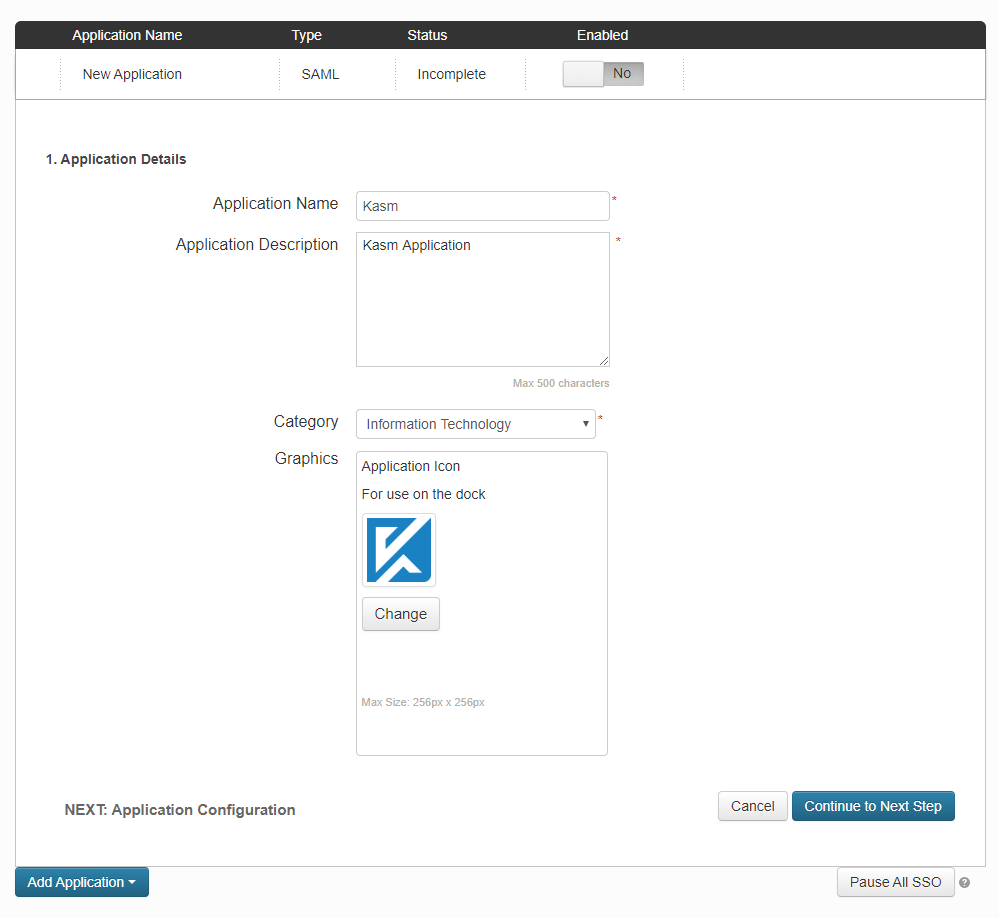
Task: Click the Cancel button
Action: coord(752,806)
